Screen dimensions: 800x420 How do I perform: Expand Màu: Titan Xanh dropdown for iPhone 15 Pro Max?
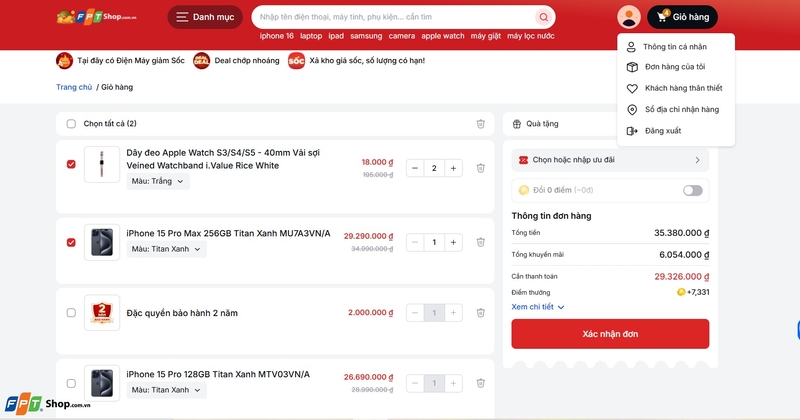coord(166,249)
